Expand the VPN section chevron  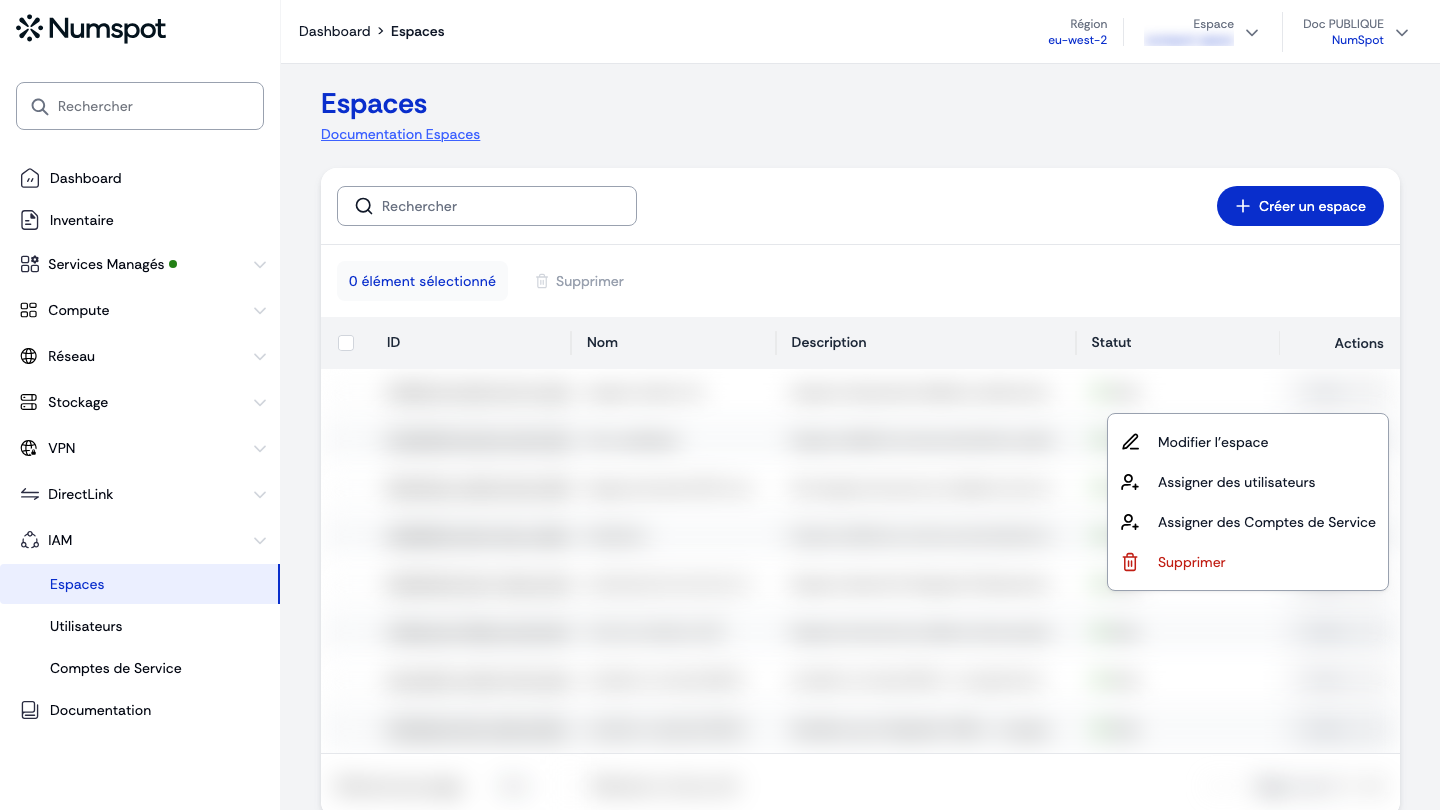pyautogui.click(x=260, y=449)
